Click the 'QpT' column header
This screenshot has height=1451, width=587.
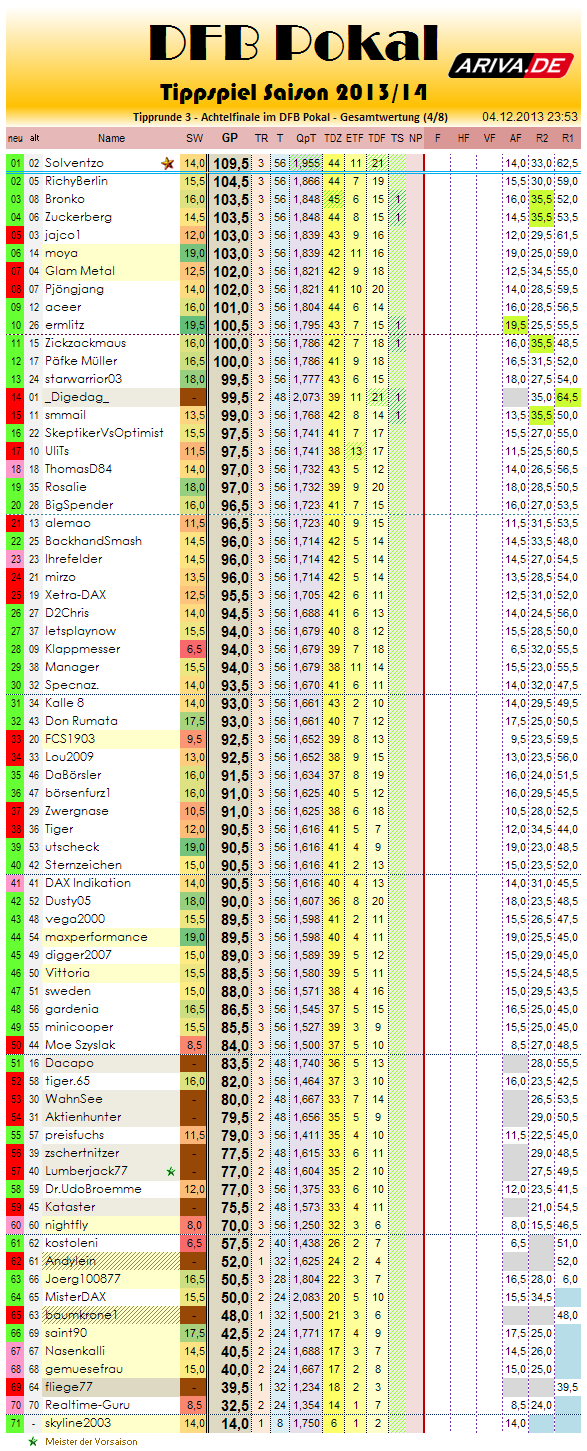[x=307, y=138]
